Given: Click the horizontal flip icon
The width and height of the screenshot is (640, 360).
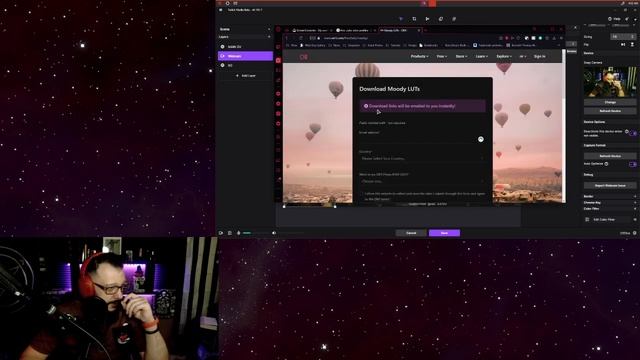Looking at the screenshot, I should [623, 44].
